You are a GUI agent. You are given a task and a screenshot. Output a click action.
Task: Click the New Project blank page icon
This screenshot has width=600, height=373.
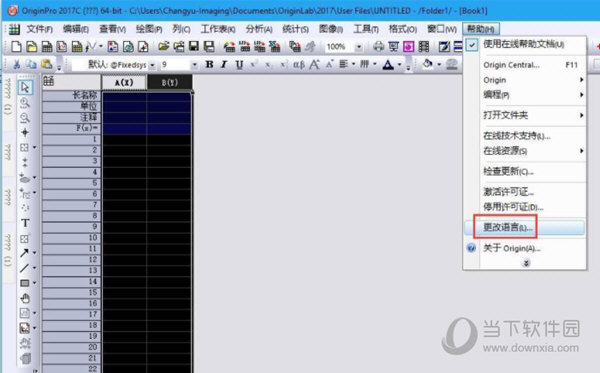tap(16, 47)
